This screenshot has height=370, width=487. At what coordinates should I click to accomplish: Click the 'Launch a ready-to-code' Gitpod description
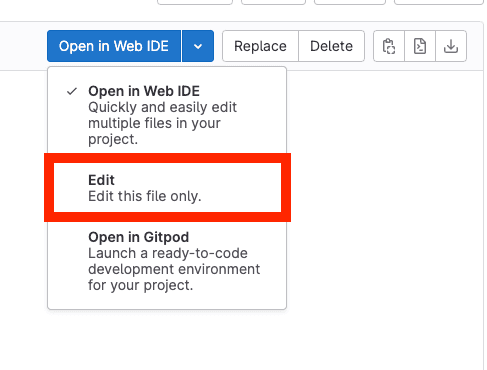point(168,253)
